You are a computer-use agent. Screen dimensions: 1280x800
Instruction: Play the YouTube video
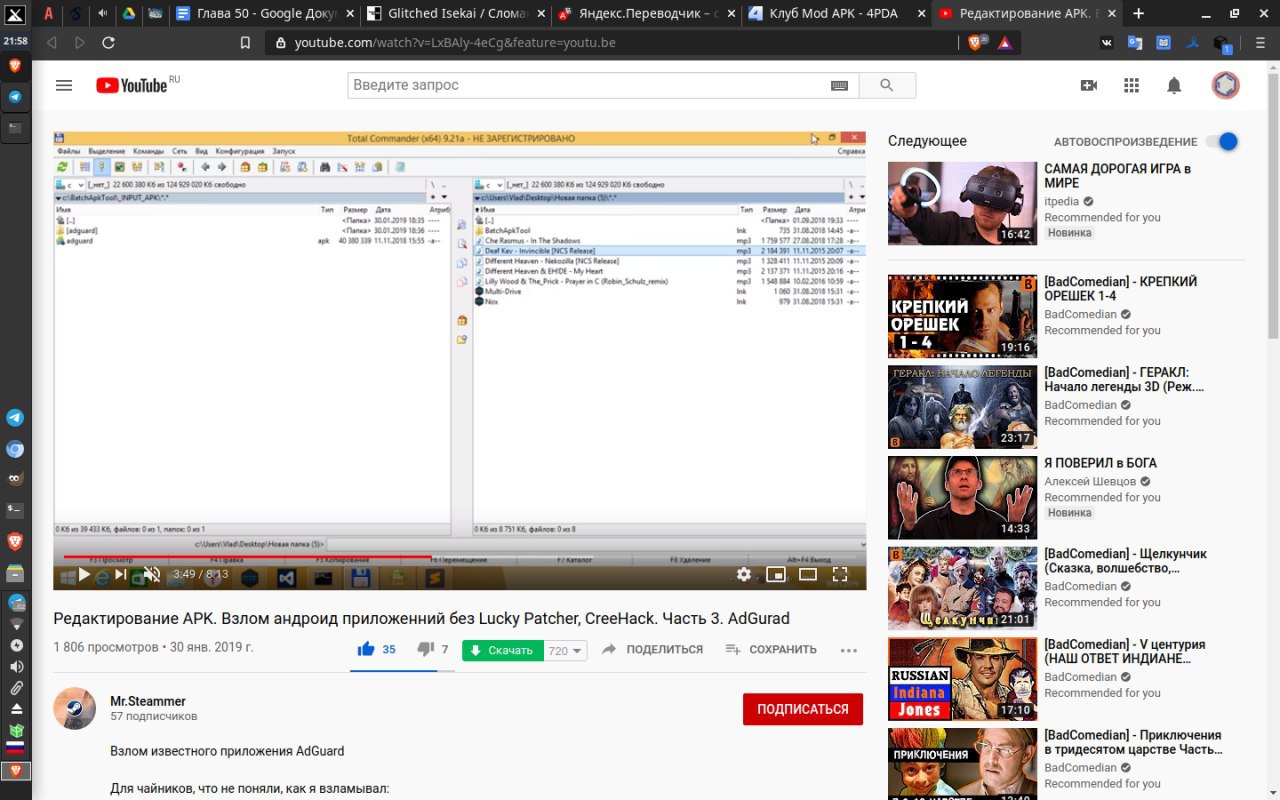[x=84, y=575]
